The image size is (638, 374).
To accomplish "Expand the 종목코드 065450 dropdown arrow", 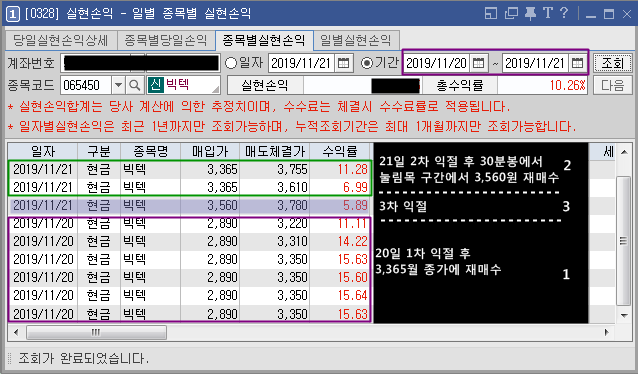I will tap(118, 85).
